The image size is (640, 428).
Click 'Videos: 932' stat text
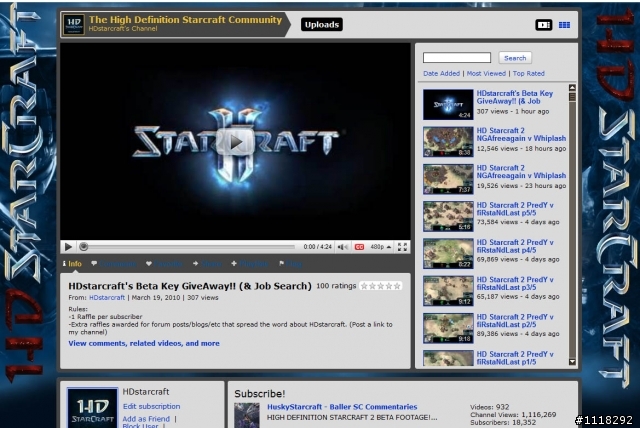coord(489,407)
